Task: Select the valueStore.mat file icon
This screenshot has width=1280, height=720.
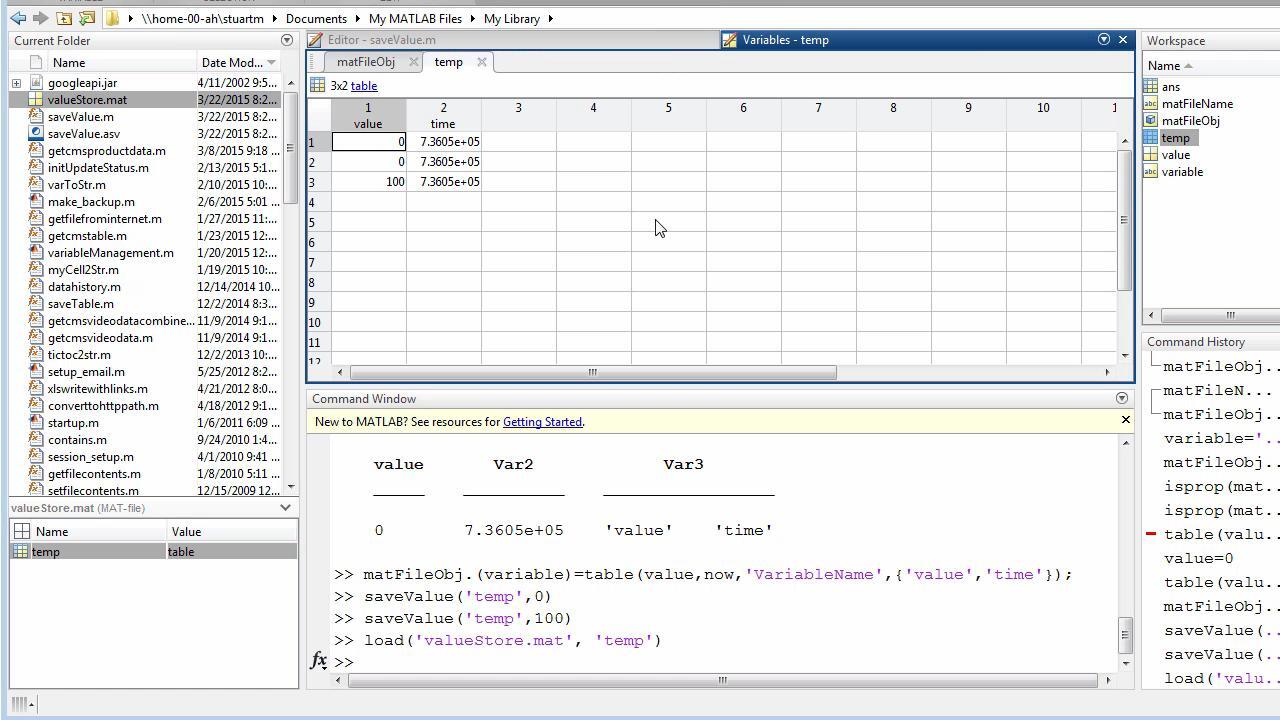Action: 36,100
